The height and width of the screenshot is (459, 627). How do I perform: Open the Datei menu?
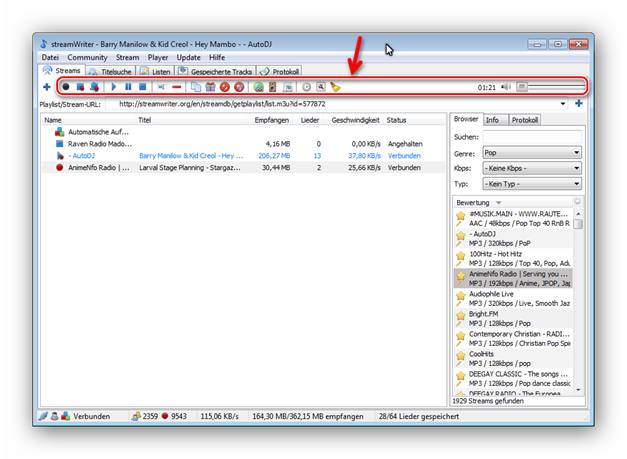[x=50, y=58]
